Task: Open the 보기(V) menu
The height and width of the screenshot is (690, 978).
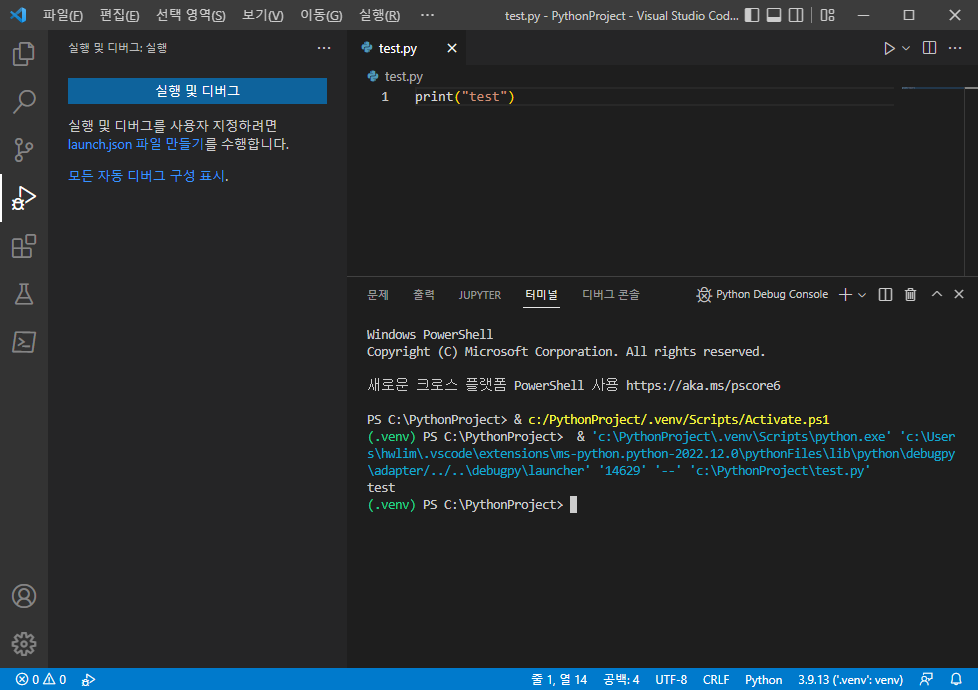Action: [263, 15]
